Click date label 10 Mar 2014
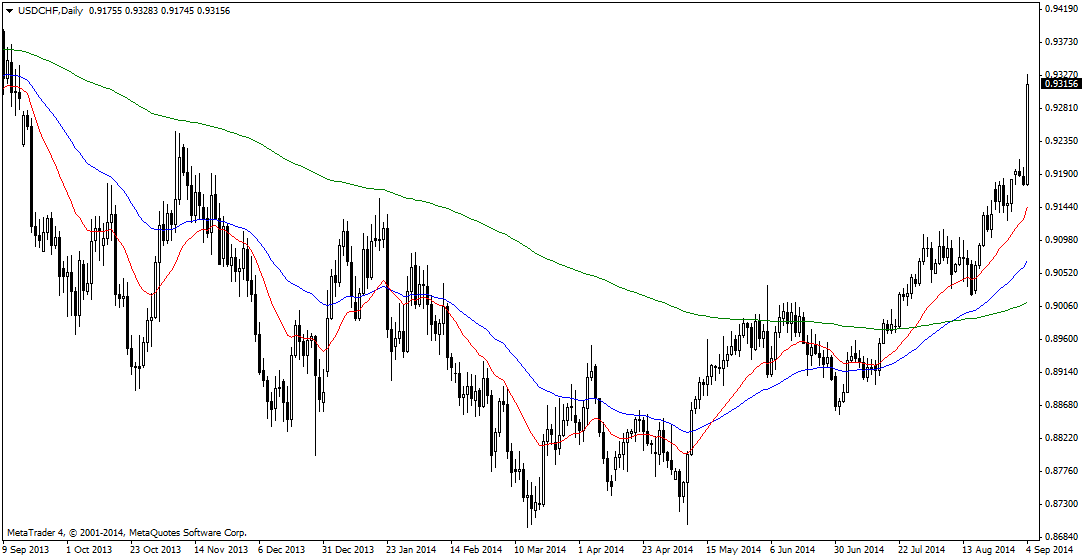Screen dimensions: 1082x558 539,550
